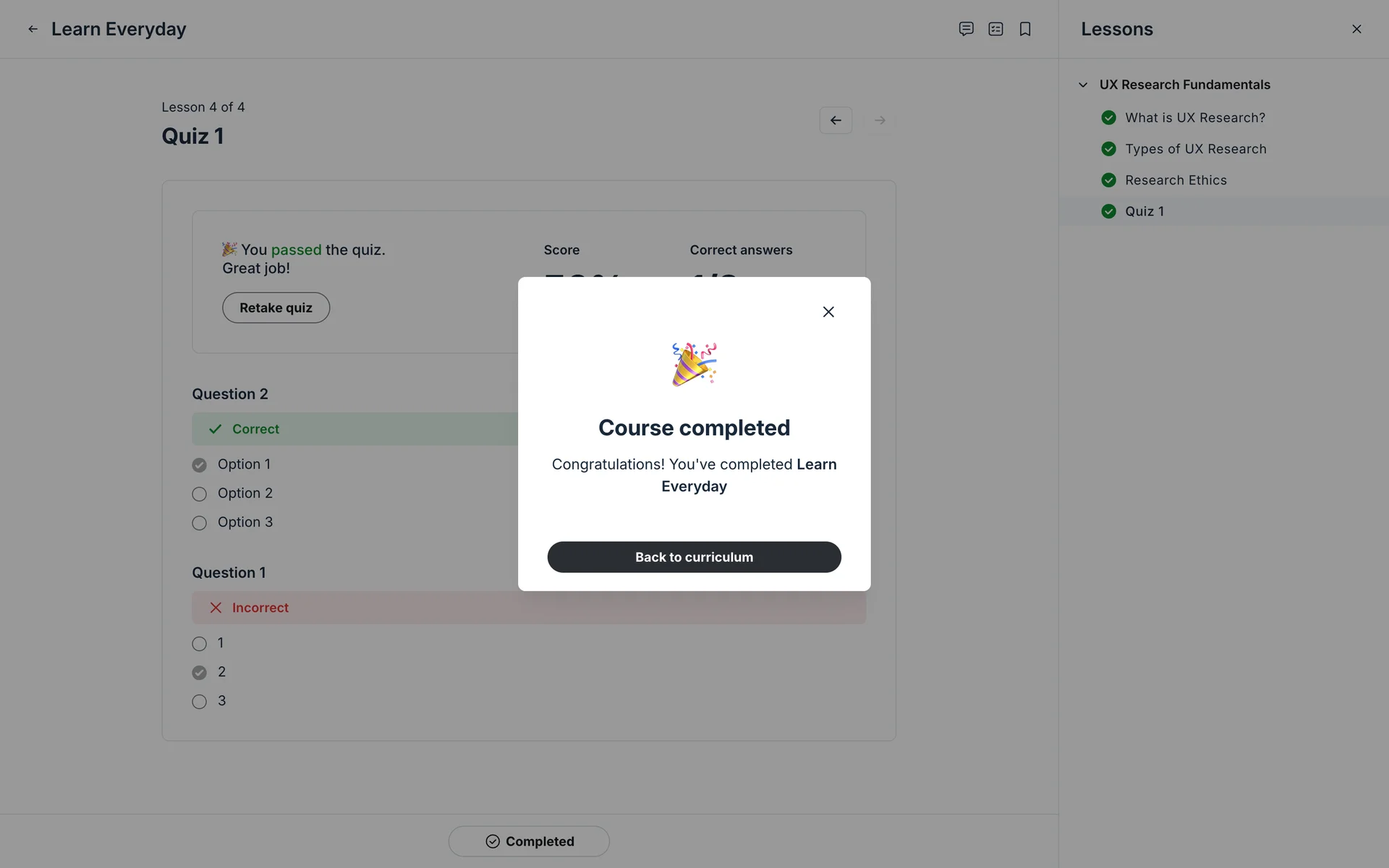Viewport: 1389px width, 868px height.
Task: Choose answer 3 radio in Question 1
Action: click(x=200, y=702)
